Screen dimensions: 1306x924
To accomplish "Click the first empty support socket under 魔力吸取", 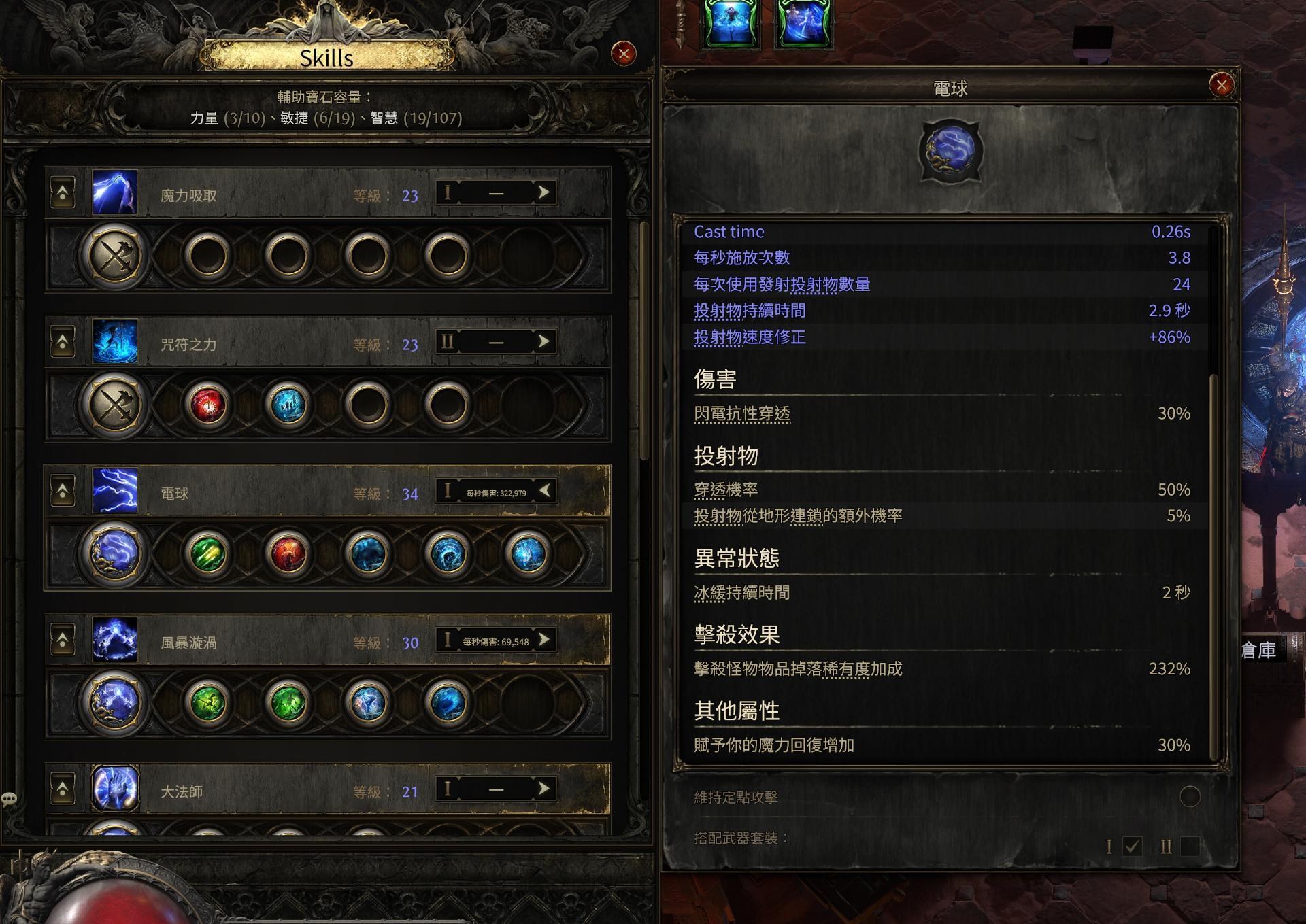I will [208, 256].
